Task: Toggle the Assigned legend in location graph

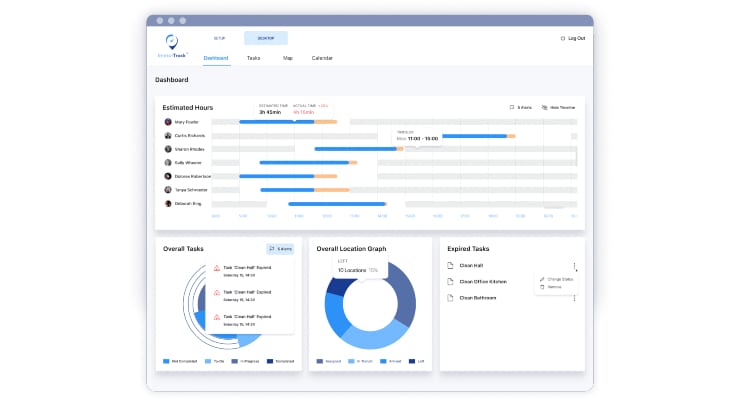Action: [329, 361]
